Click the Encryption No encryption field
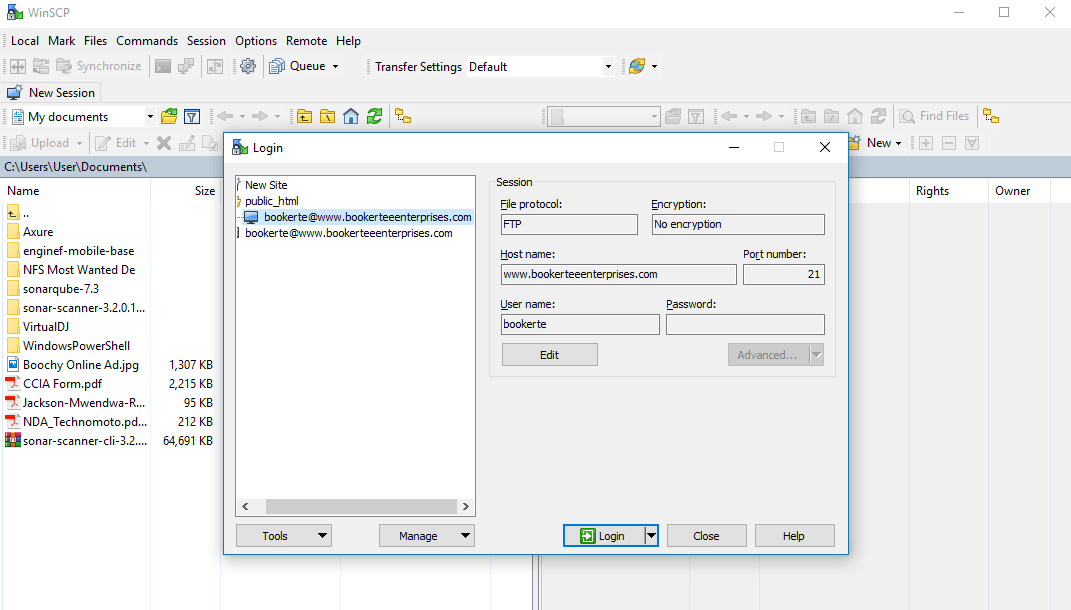Image resolution: width=1071 pixels, height=610 pixels. point(738,225)
